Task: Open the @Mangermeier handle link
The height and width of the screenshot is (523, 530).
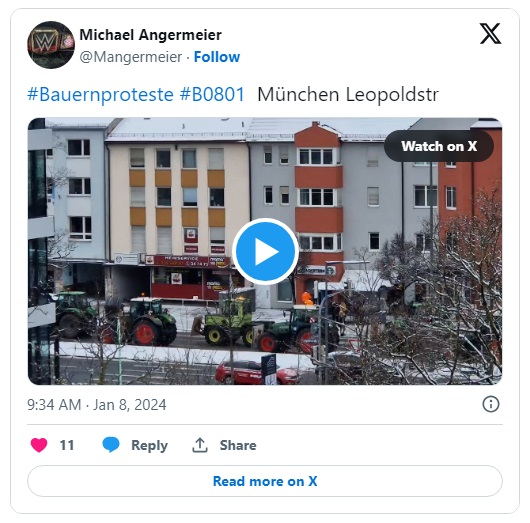Action: (x=131, y=57)
